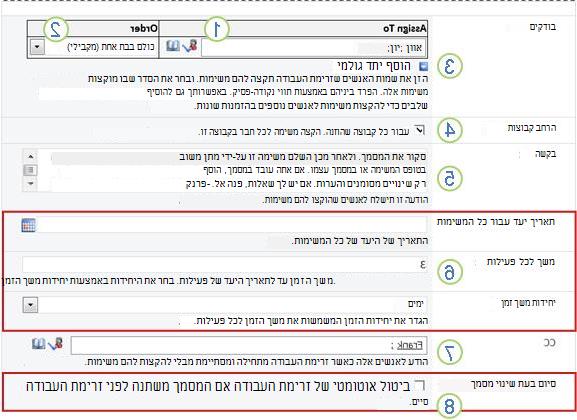Open the duration units dropdown arrow

[x=30, y=305]
